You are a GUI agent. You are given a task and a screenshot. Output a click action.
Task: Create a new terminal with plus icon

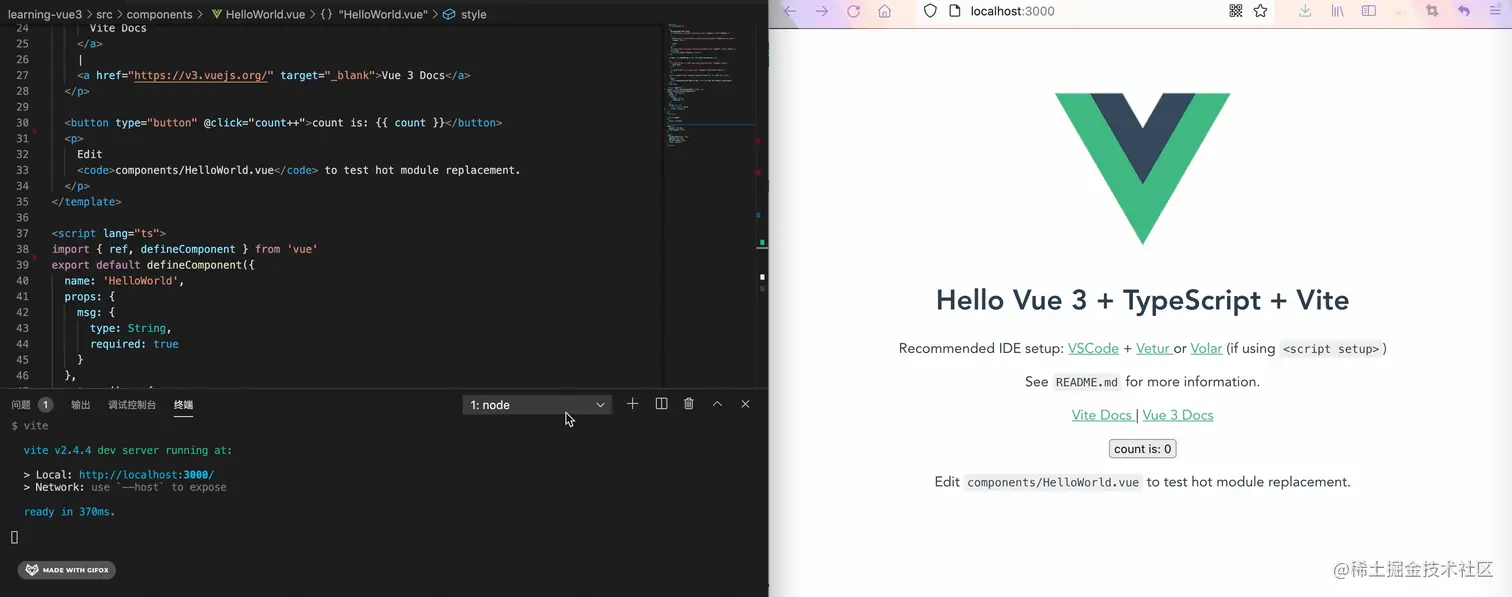(x=632, y=404)
